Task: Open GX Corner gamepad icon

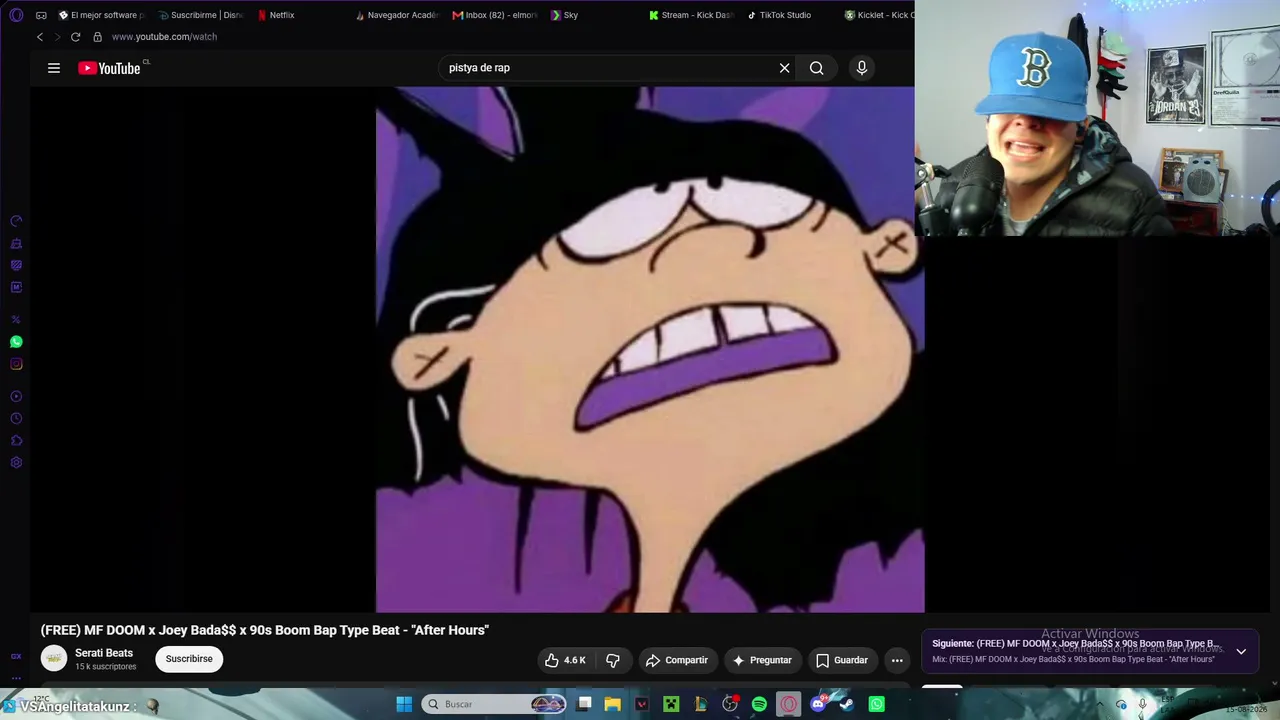Action: tap(41, 15)
